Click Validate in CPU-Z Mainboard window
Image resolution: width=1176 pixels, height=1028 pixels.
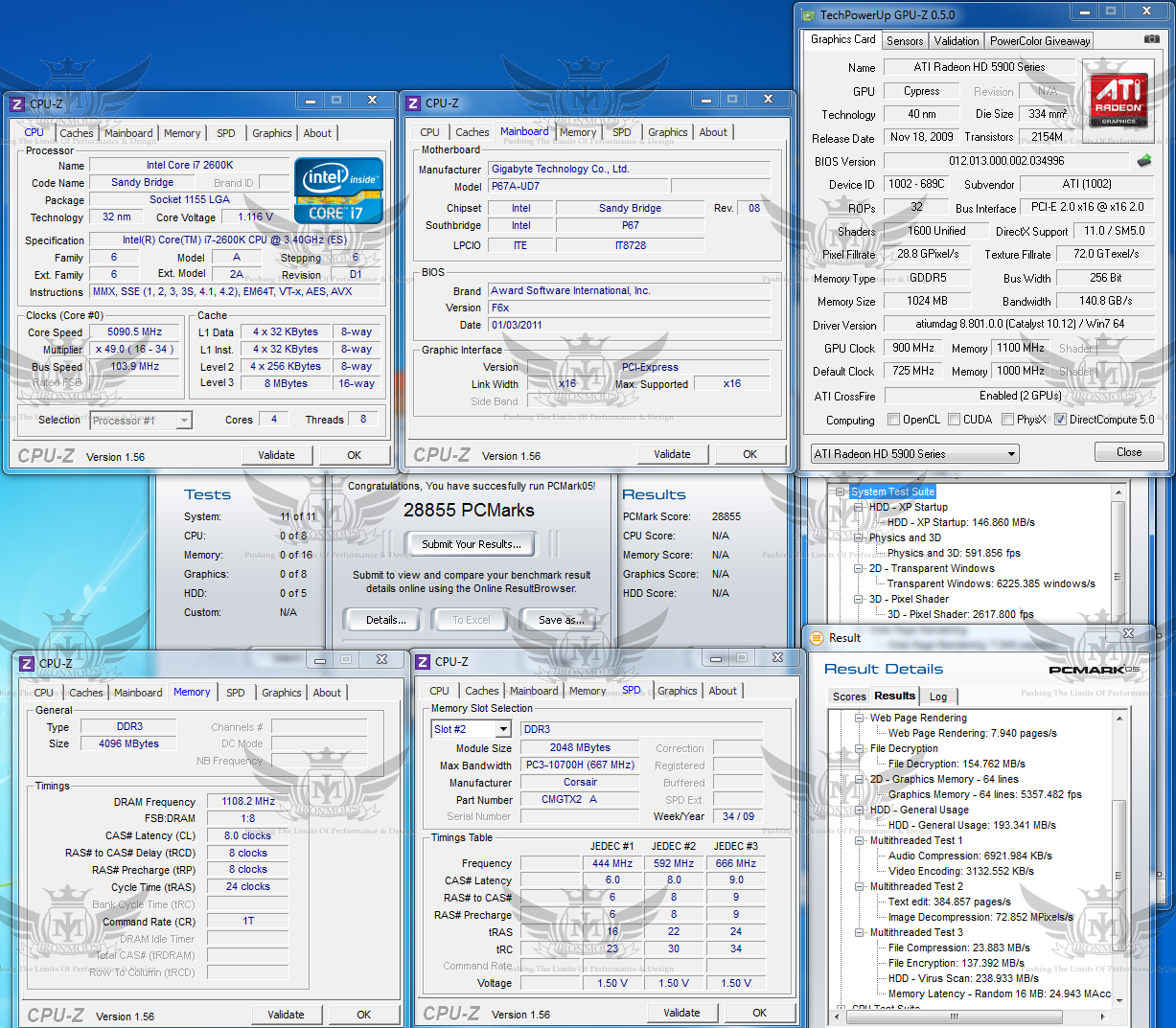coord(672,454)
